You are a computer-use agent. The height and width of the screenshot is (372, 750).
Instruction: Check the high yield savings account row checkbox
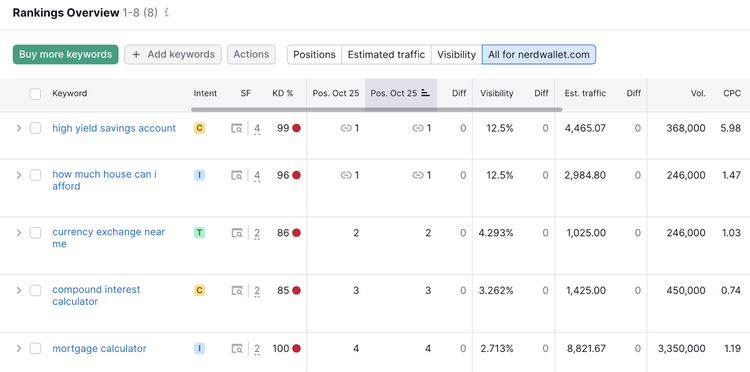coord(35,128)
